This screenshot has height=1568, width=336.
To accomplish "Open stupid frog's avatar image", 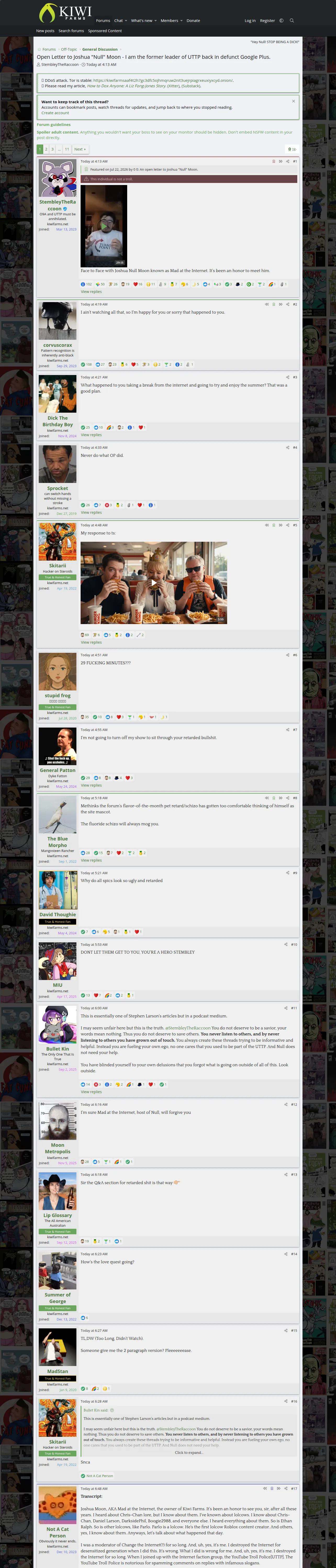I will click(57, 672).
